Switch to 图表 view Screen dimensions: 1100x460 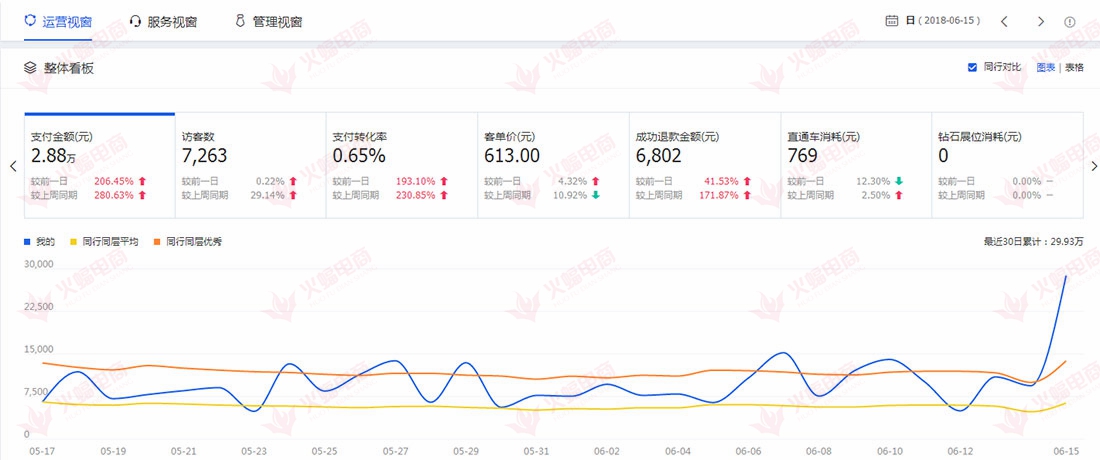pos(1045,68)
